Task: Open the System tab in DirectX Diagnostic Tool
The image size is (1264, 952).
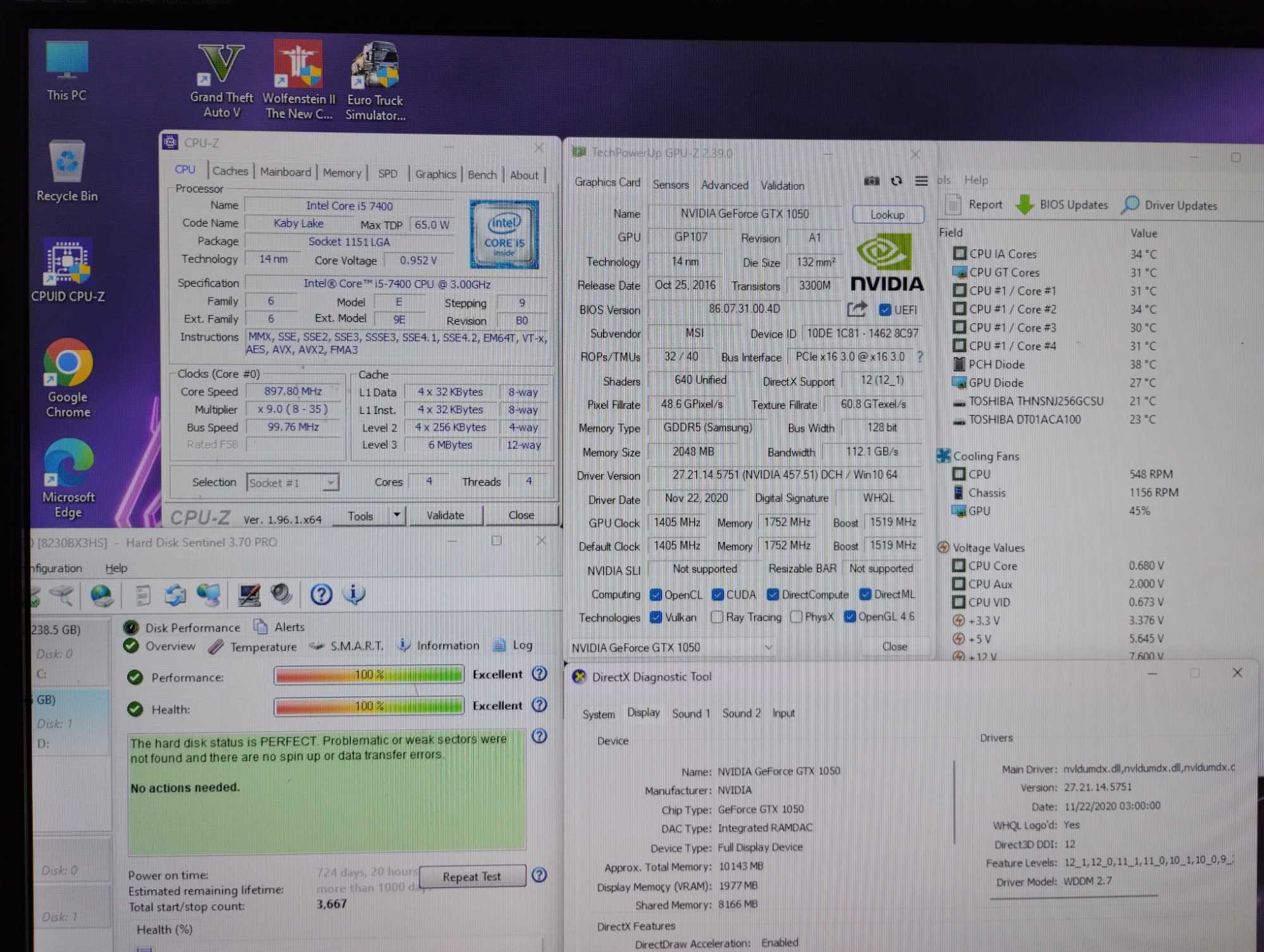Action: click(598, 714)
